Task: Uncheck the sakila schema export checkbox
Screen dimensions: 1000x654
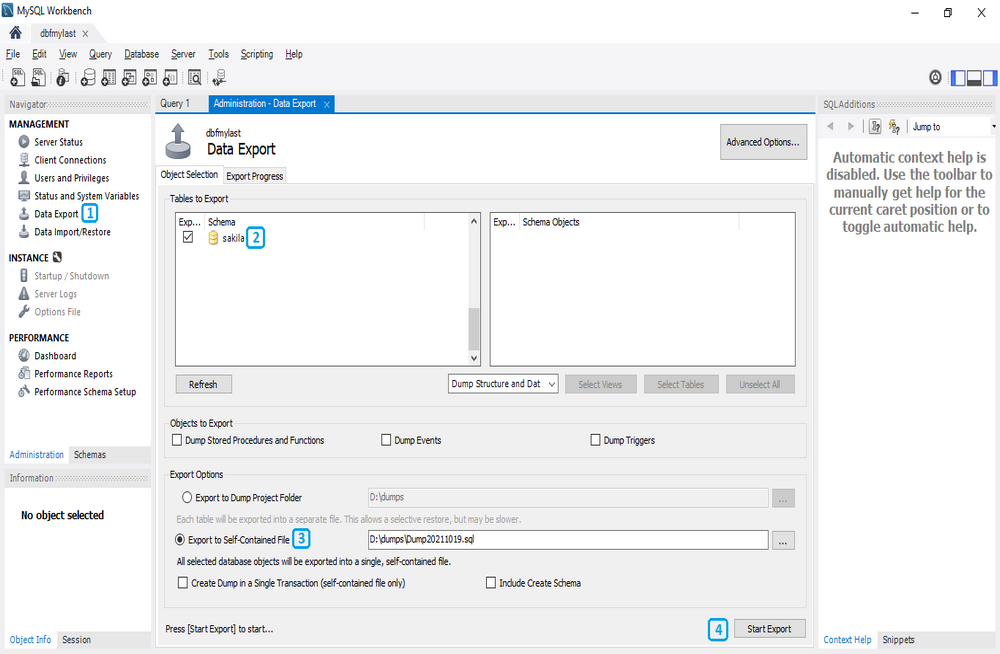Action: 188,237
